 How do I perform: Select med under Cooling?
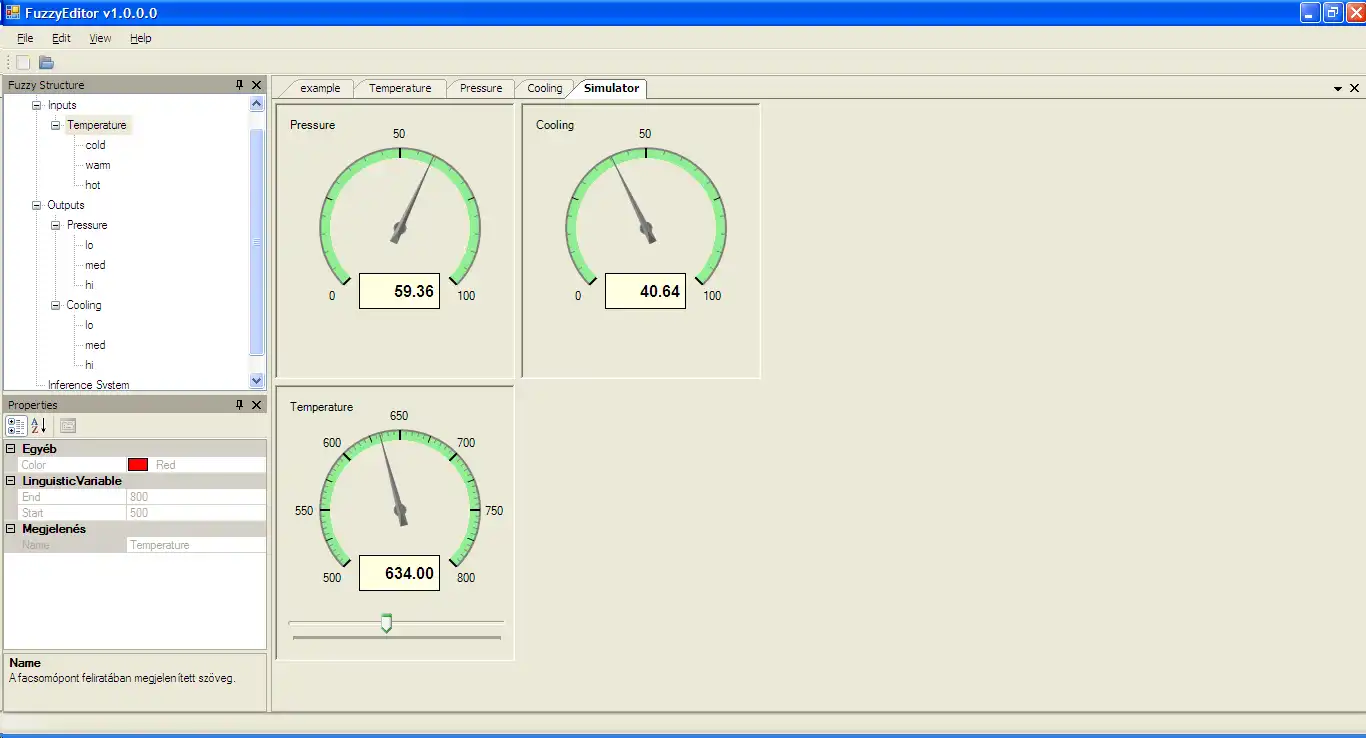(95, 345)
